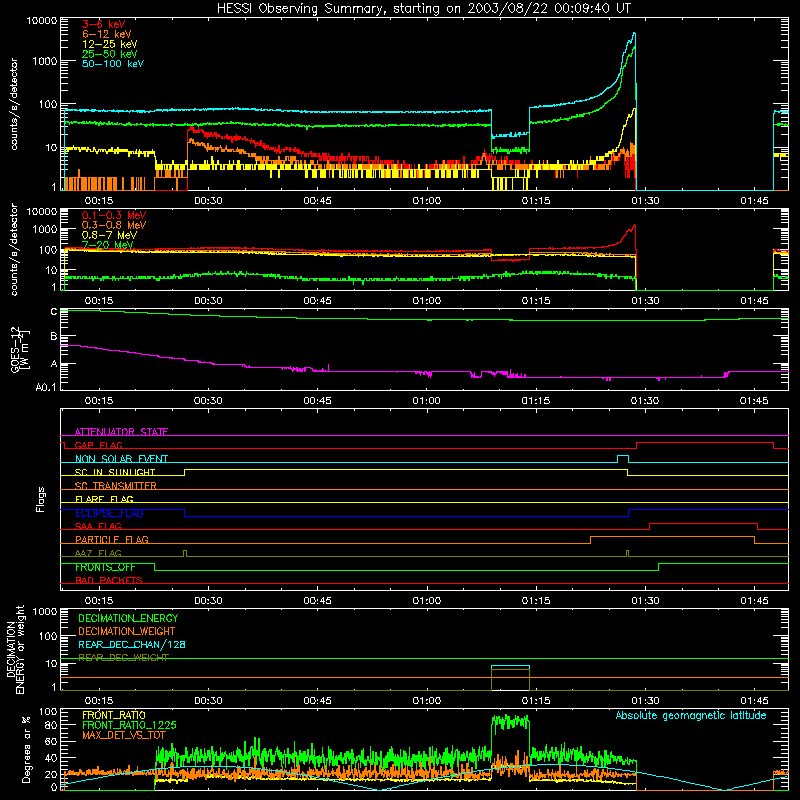
Task: Click the 0.8-7 MeV legend label
Action: pos(109,235)
